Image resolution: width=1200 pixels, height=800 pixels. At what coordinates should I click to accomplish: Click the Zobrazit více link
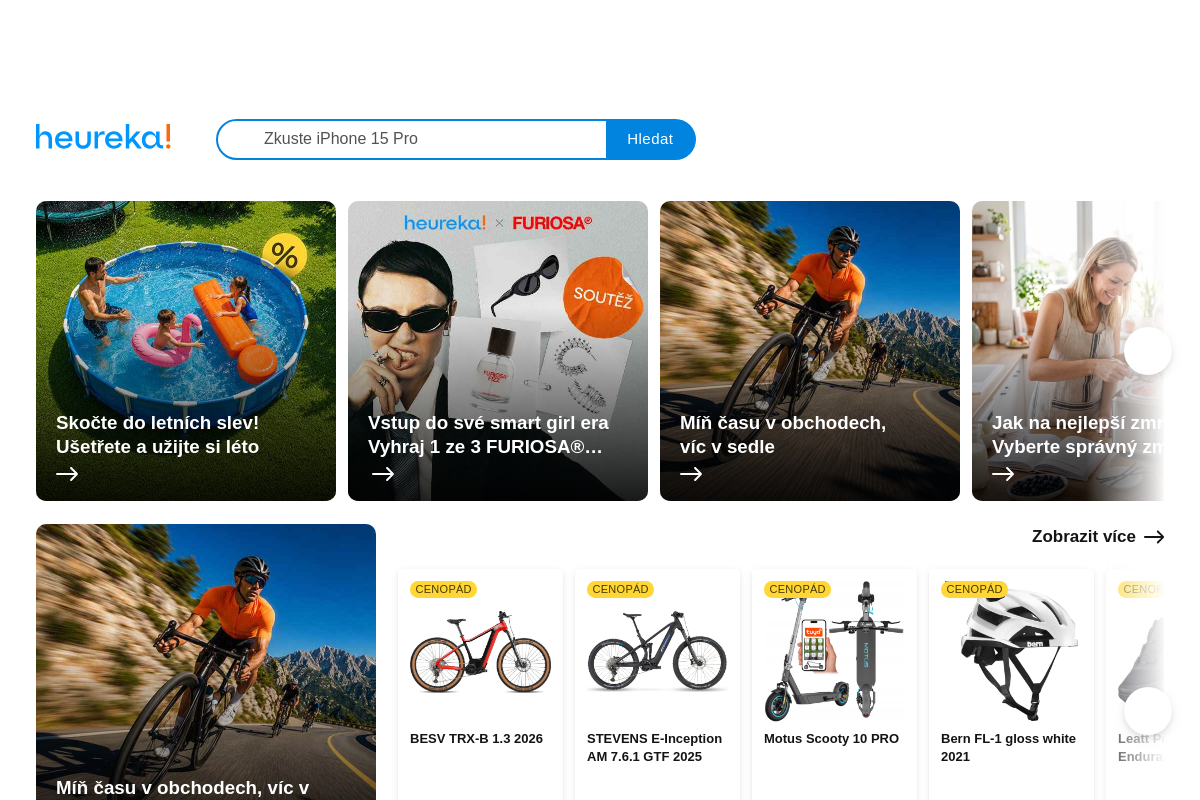pyautogui.click(x=1084, y=537)
